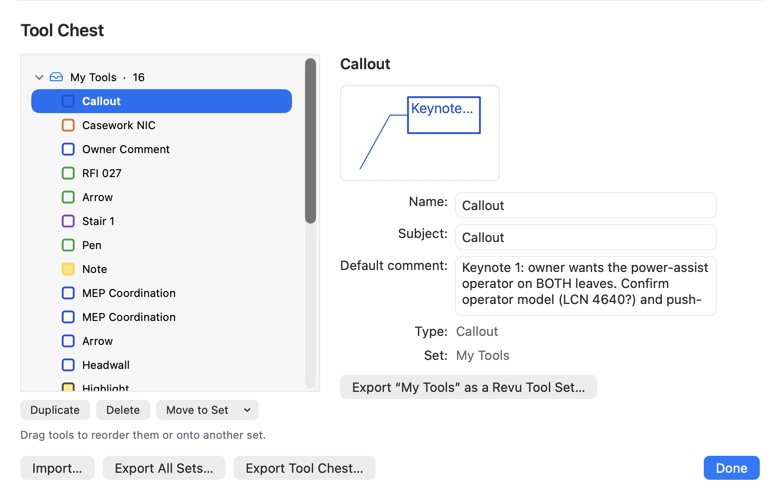Viewport: 780px width, 500px height.
Task: Click the My Tools tray icon
Action: click(56, 77)
